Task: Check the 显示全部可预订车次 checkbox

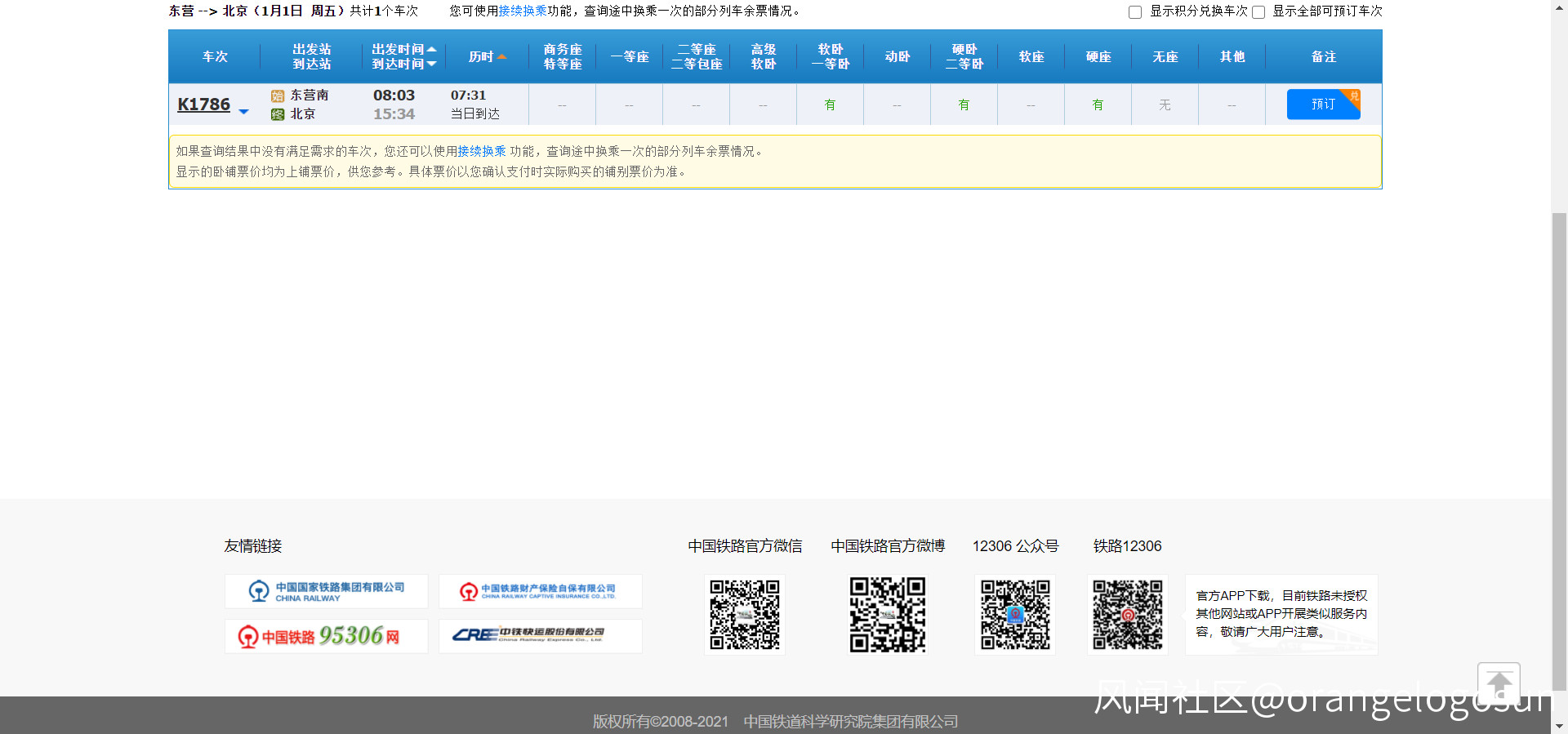Action: point(1258,12)
